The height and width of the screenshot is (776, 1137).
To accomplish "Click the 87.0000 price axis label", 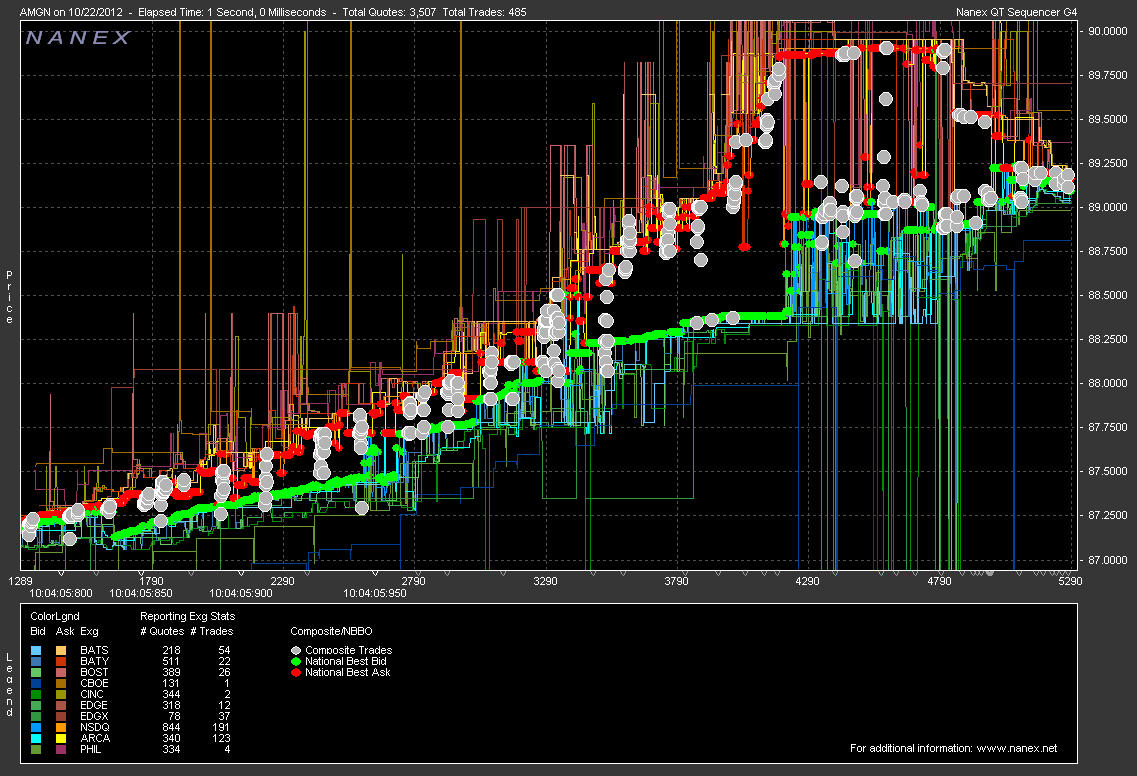I will (x=1108, y=560).
